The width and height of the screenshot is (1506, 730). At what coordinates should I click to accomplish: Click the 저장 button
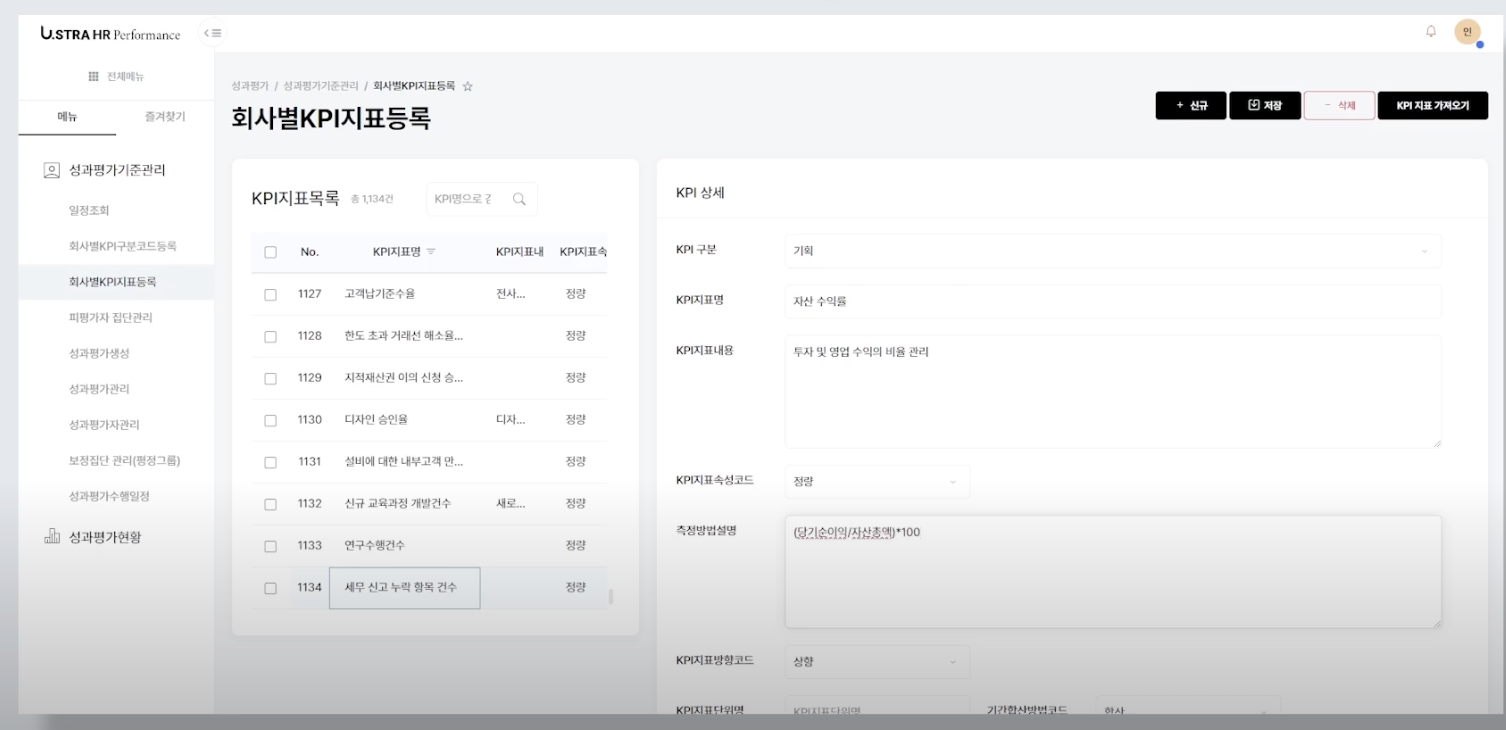(x=1264, y=105)
